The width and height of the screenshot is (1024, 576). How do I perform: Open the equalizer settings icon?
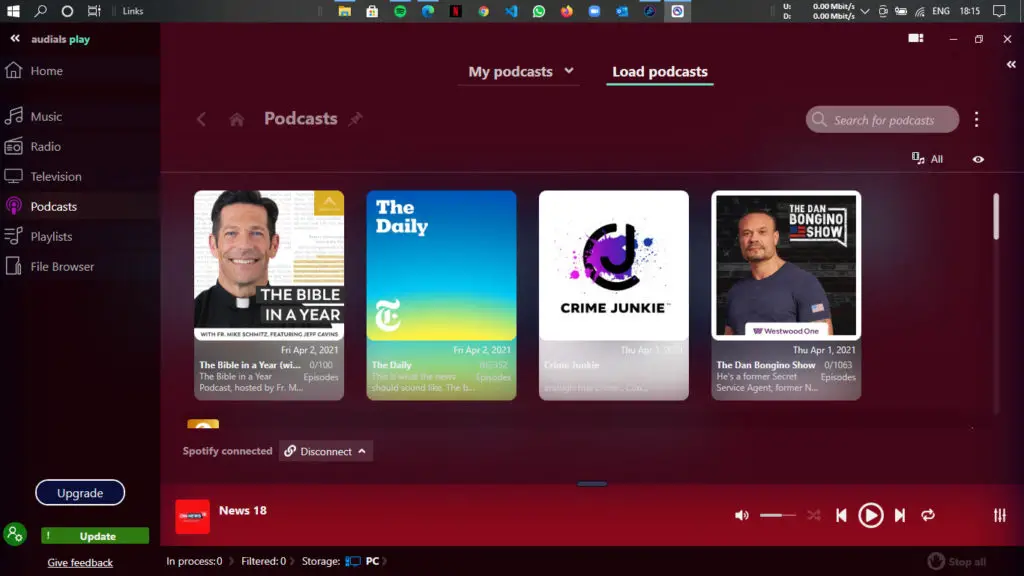[x=1000, y=515]
